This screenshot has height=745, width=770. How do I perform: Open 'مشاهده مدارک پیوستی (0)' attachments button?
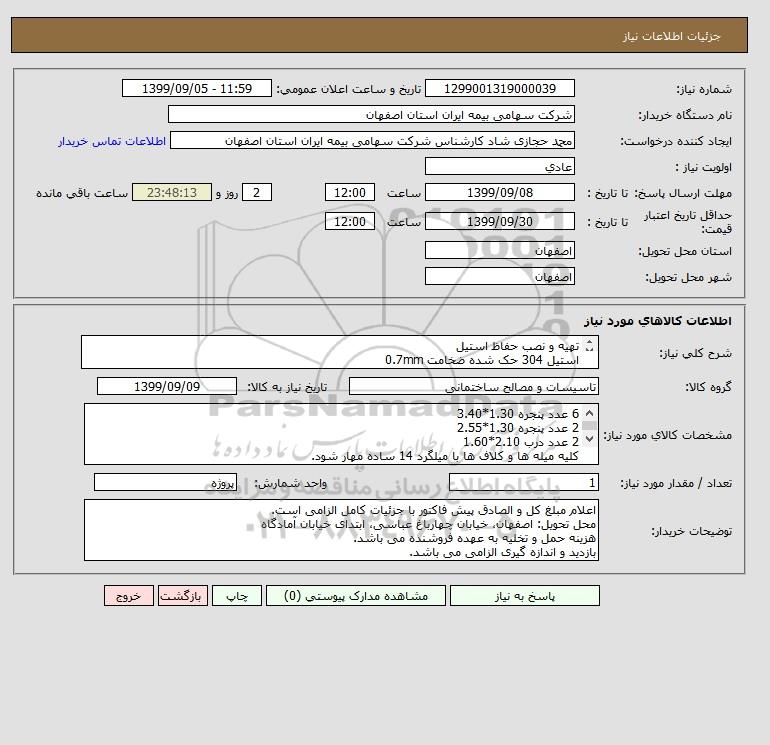356,596
